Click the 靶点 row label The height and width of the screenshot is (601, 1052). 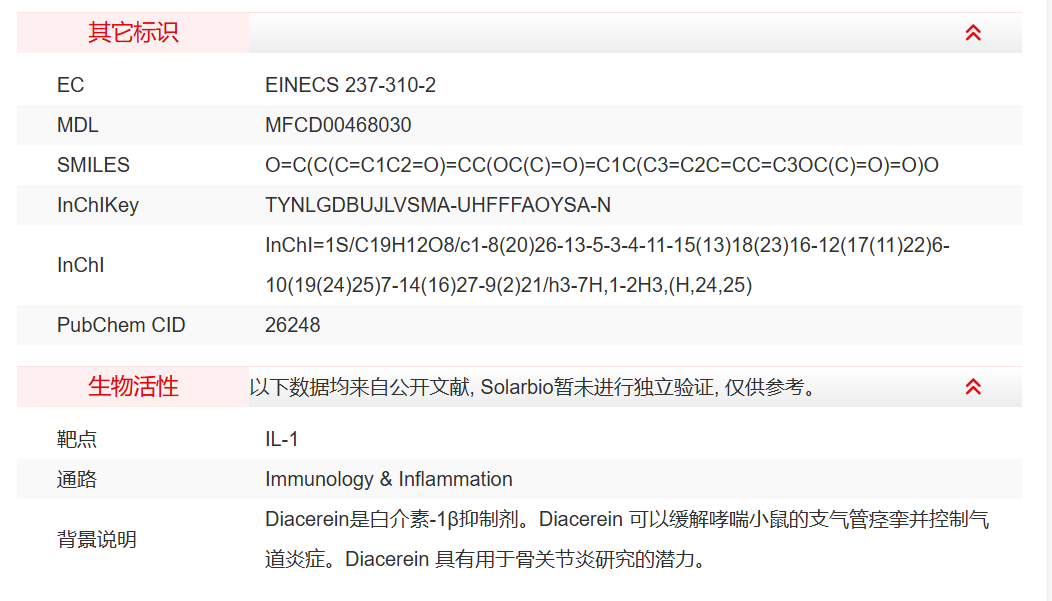(x=77, y=439)
